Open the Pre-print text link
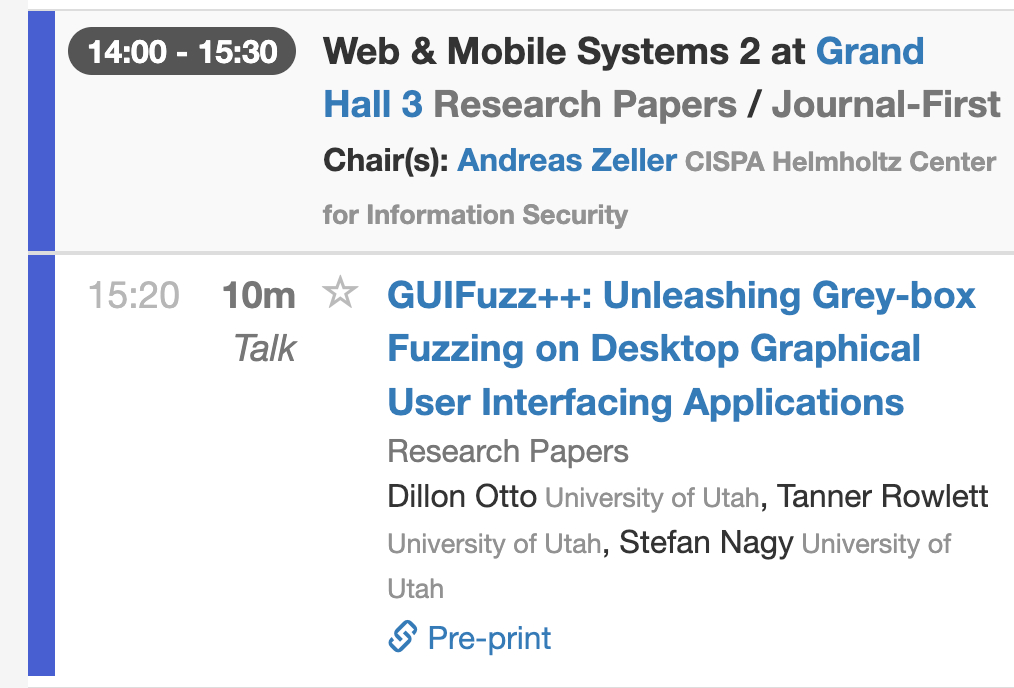1014x688 pixels. click(489, 638)
